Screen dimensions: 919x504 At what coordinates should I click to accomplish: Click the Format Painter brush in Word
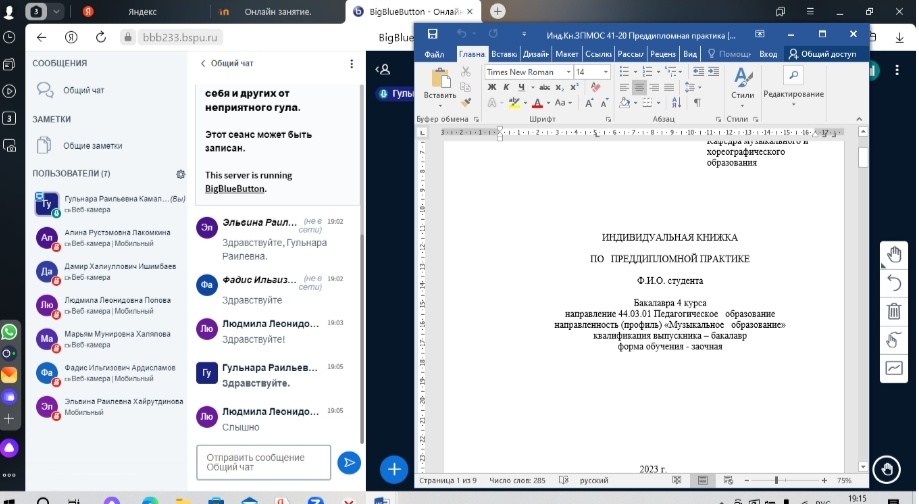tap(465, 102)
